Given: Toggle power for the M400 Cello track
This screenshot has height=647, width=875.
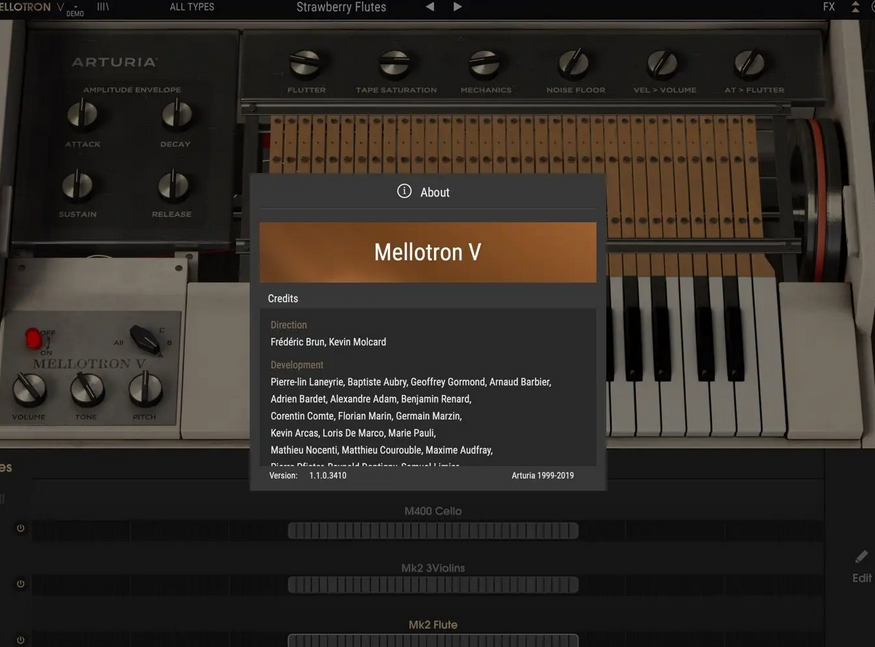Looking at the screenshot, I should pyautogui.click(x=21, y=528).
